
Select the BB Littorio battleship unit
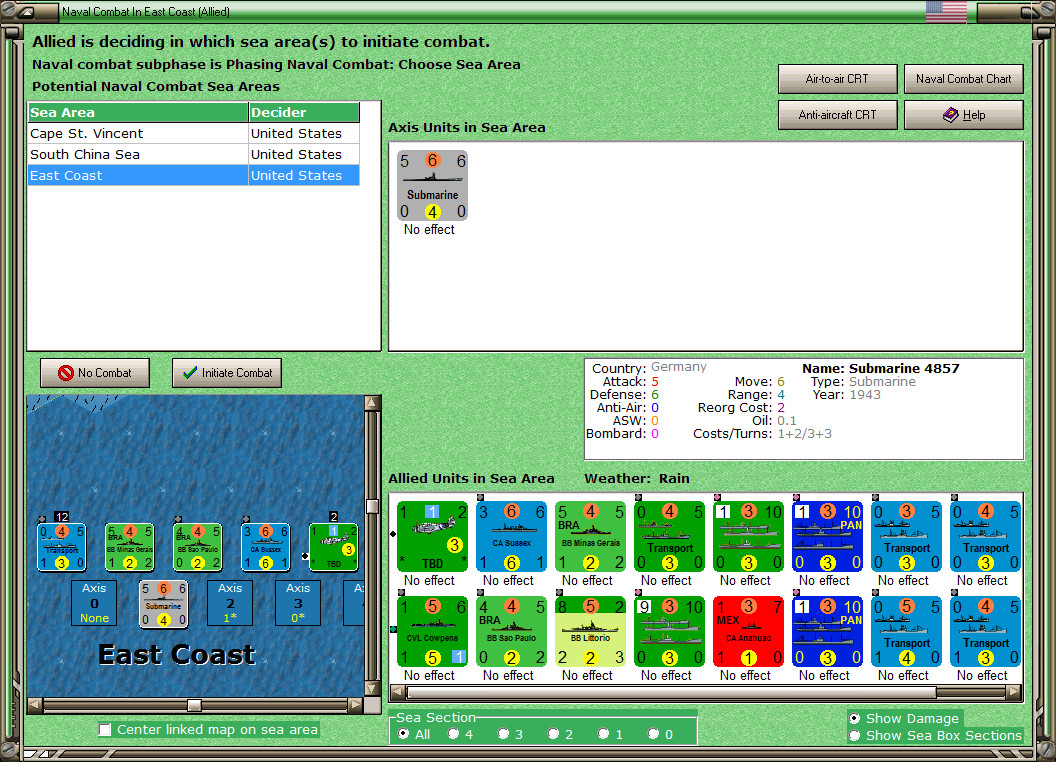click(x=590, y=631)
